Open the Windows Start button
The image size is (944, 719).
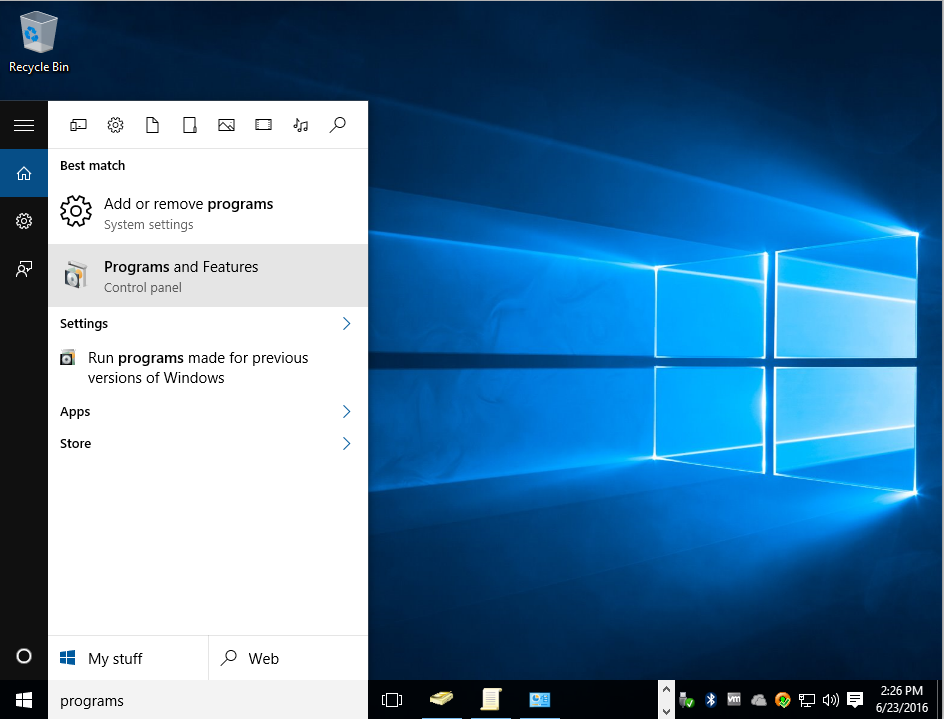[x=23, y=700]
